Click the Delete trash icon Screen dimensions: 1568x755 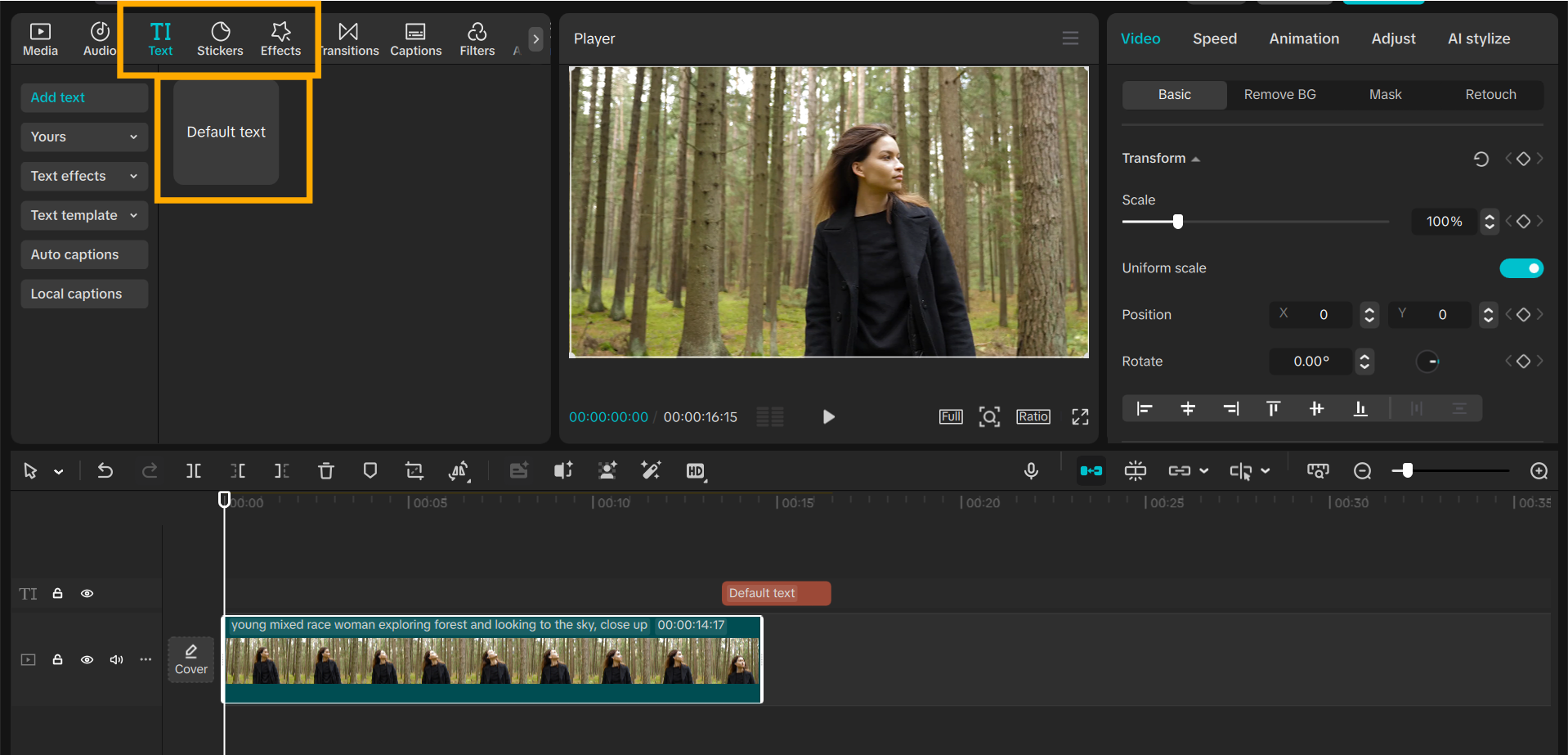point(326,470)
